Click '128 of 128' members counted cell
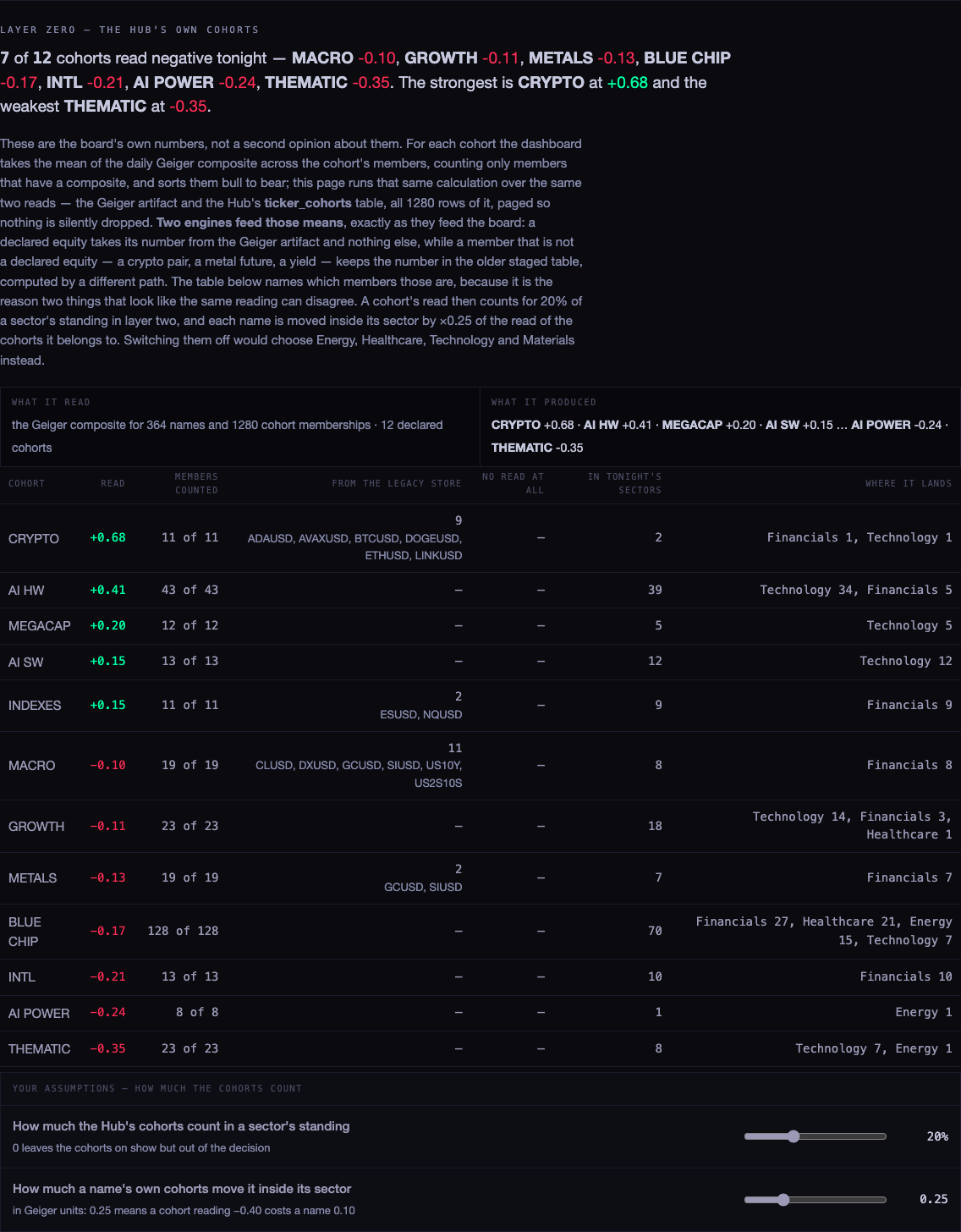The image size is (961, 1232). tap(183, 931)
